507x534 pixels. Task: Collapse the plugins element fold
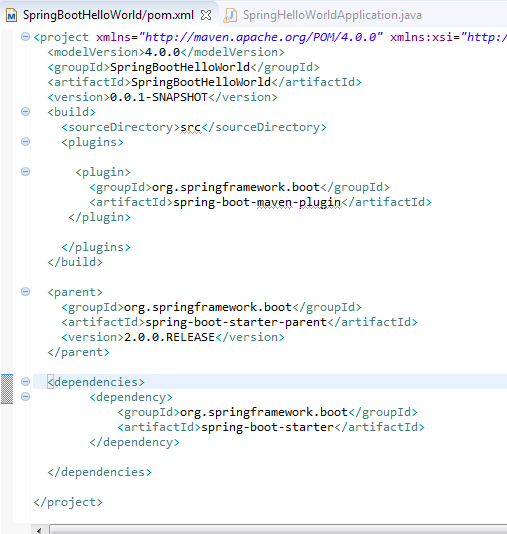pos(26,141)
